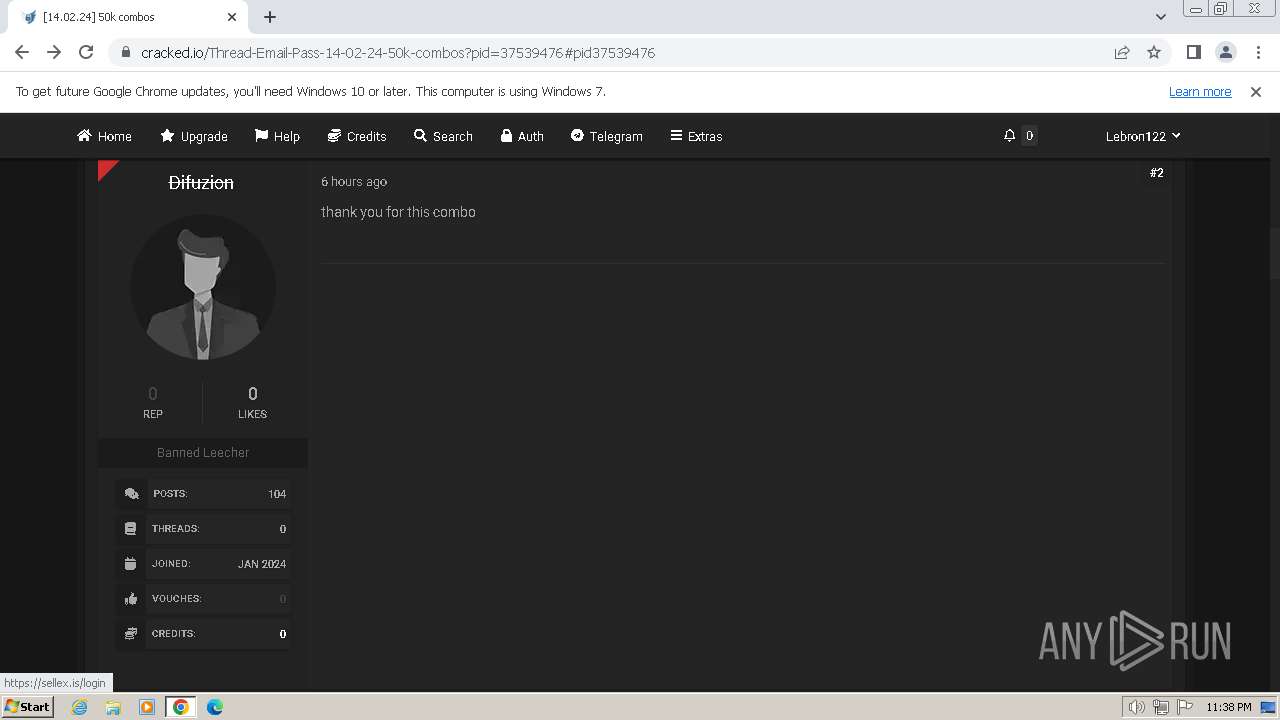Click Learn more about Chrome updates
The image size is (1280, 720).
[x=1200, y=92]
